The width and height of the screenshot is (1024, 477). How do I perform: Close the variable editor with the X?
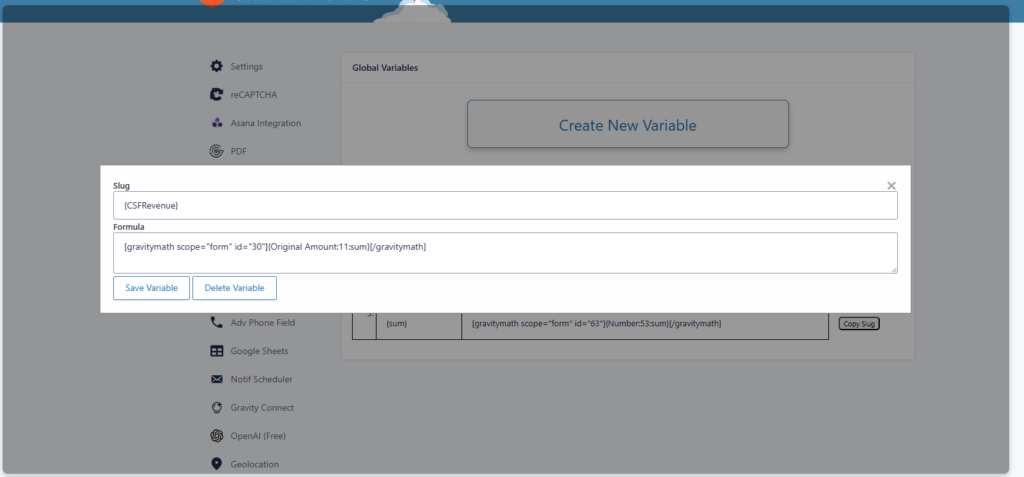tap(891, 185)
